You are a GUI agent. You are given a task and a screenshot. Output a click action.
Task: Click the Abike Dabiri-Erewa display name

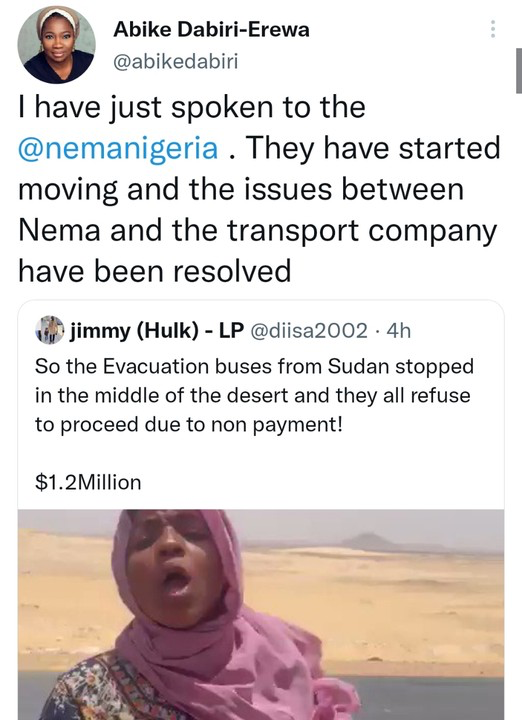[211, 30]
